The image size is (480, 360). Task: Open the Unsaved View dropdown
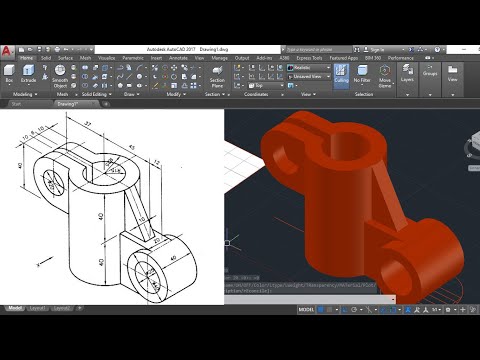(x=309, y=77)
